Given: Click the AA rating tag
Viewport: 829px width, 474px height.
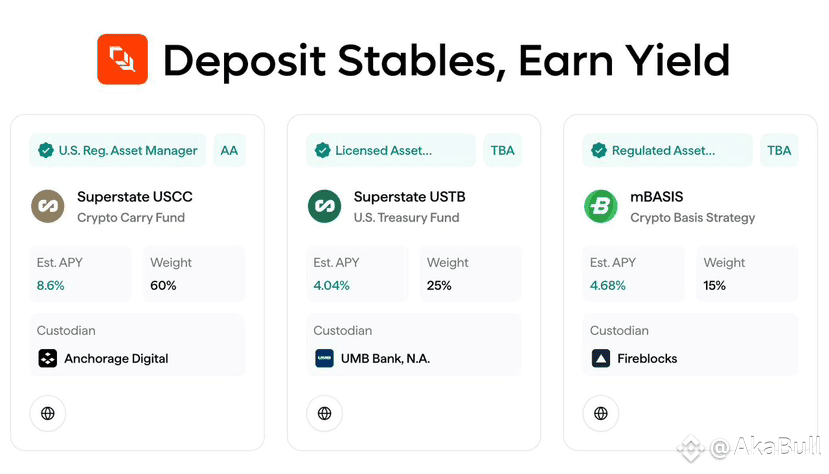Looking at the screenshot, I should pyautogui.click(x=229, y=151).
